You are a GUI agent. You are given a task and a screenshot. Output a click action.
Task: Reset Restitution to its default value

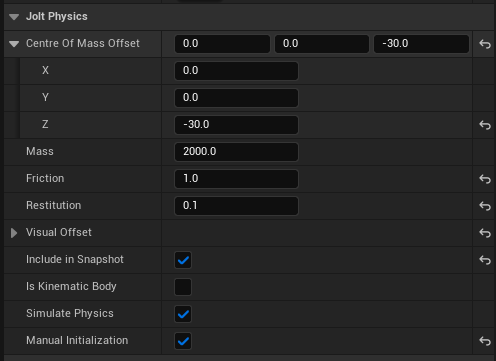tap(485, 206)
